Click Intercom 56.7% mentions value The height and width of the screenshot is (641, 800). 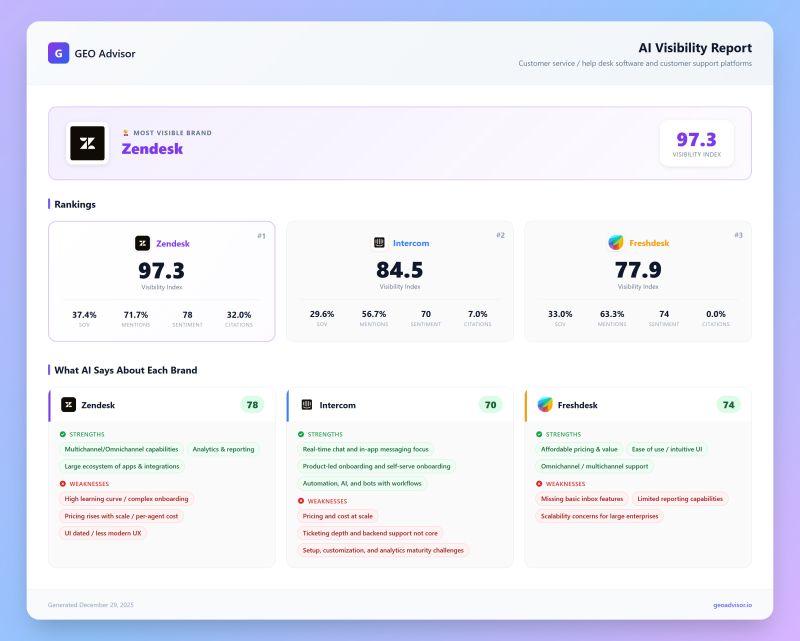[374, 314]
